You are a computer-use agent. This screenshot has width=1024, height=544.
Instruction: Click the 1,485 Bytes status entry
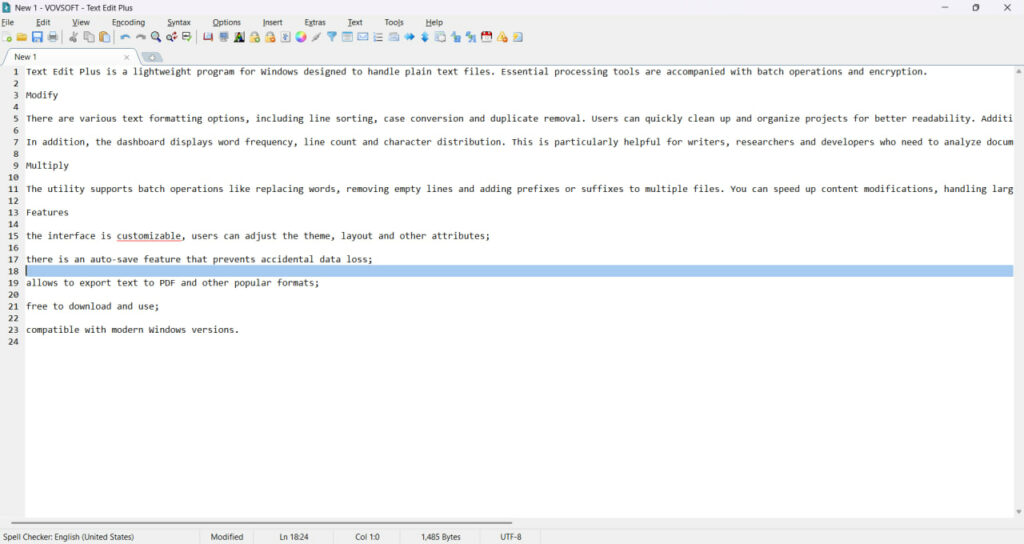tap(441, 537)
